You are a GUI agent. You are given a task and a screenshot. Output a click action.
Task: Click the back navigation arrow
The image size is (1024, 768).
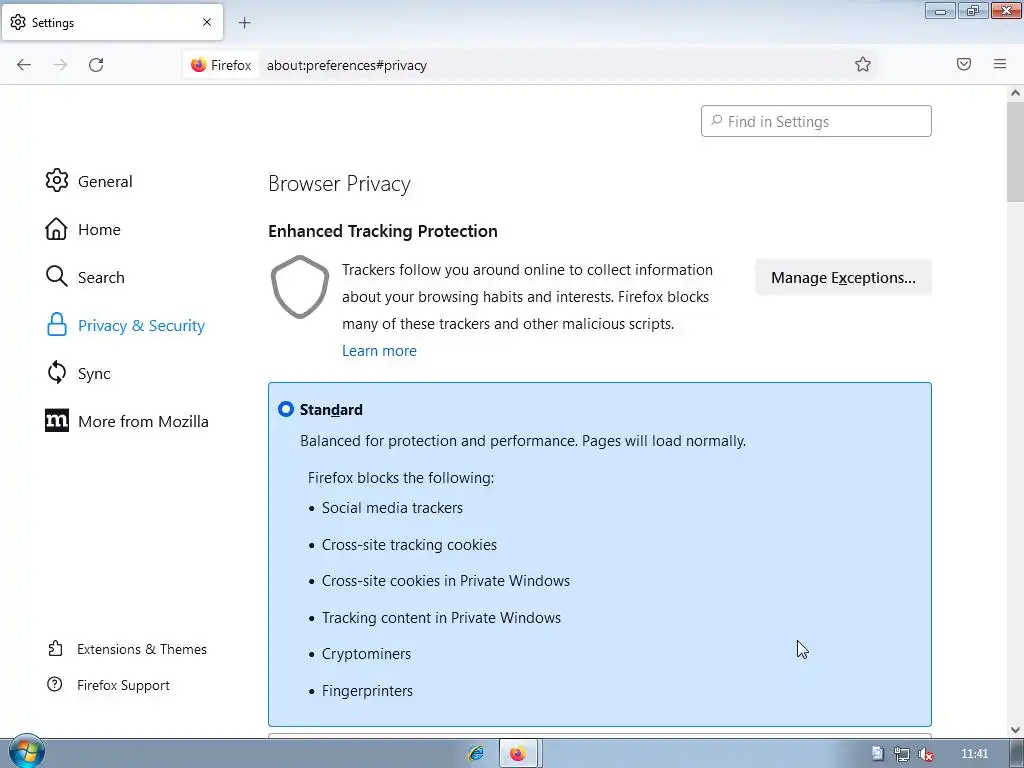[24, 65]
